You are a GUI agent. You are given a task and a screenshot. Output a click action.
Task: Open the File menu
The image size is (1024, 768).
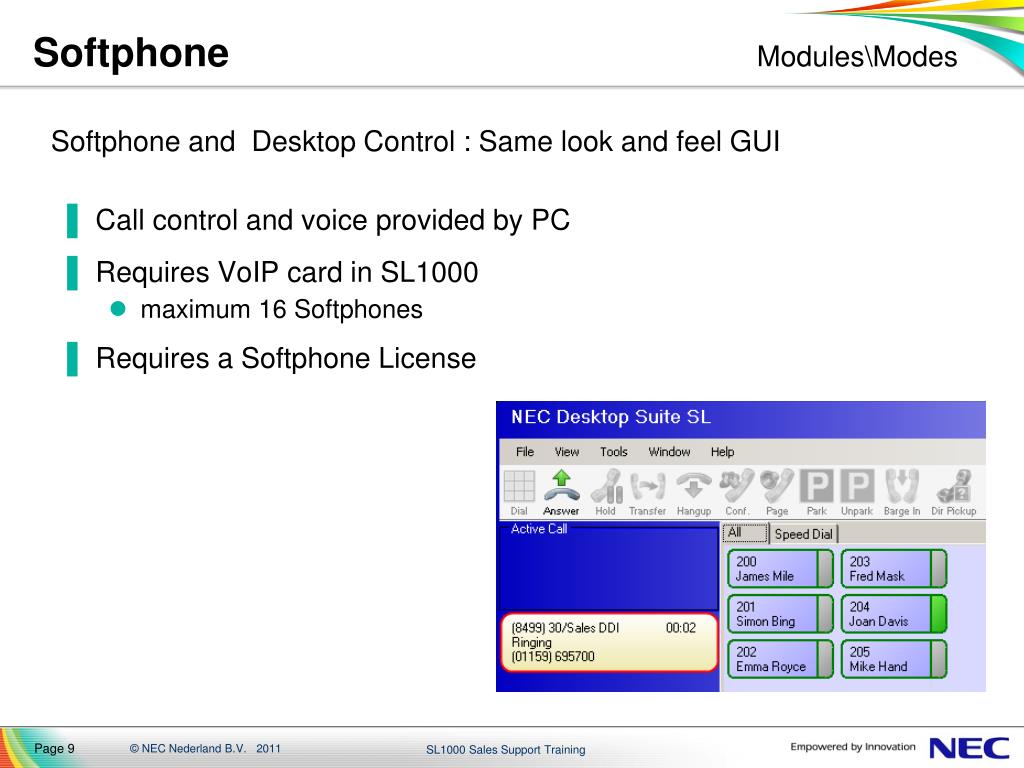(524, 452)
